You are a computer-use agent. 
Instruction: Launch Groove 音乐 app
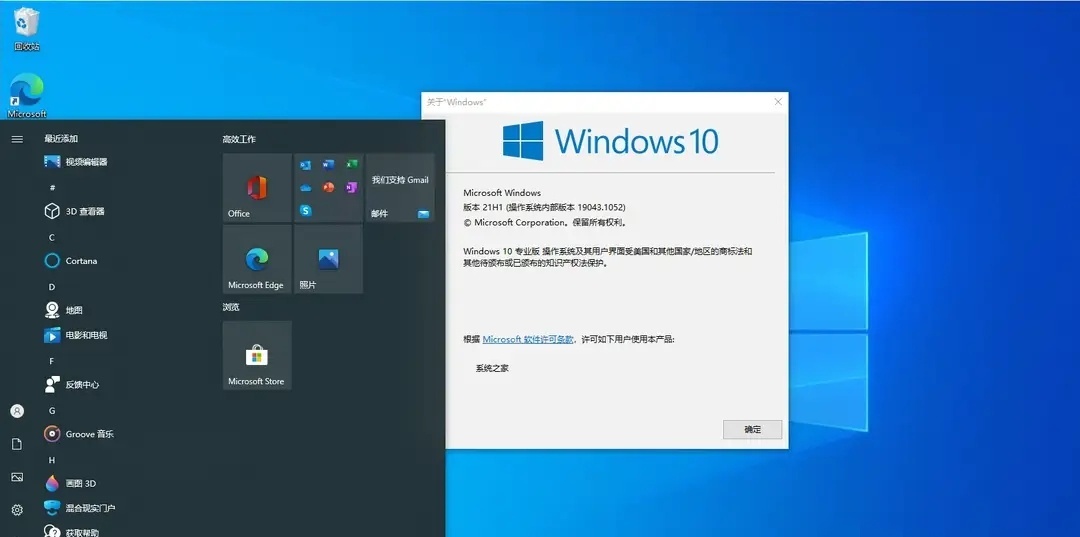pyautogui.click(x=79, y=434)
